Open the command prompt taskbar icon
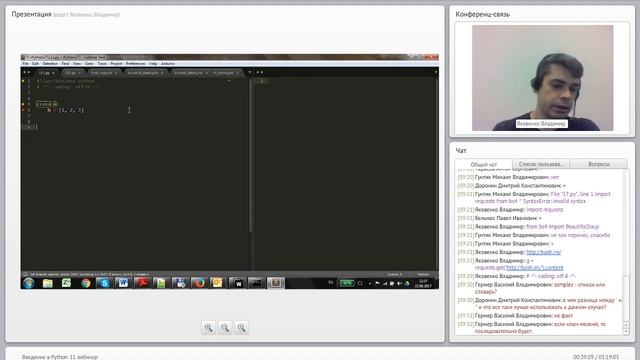Screen dimensions: 640x360 click(x=257, y=283)
